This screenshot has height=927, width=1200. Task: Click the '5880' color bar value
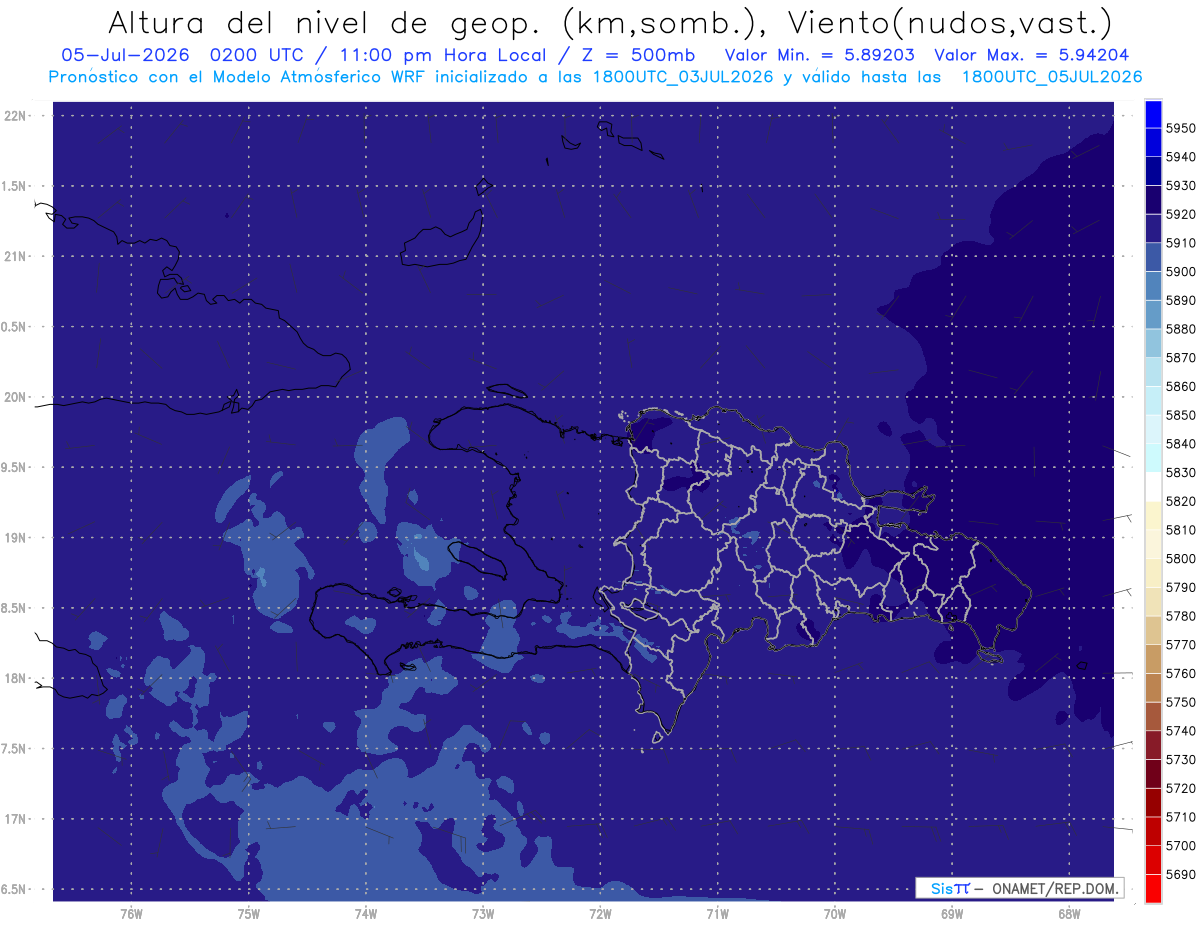[1180, 329]
